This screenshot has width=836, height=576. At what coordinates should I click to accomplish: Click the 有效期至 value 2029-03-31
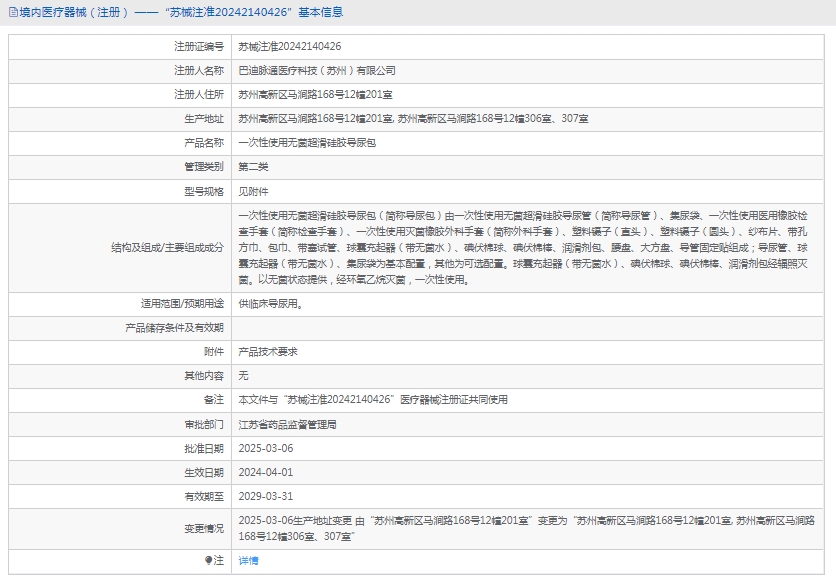[265, 496]
